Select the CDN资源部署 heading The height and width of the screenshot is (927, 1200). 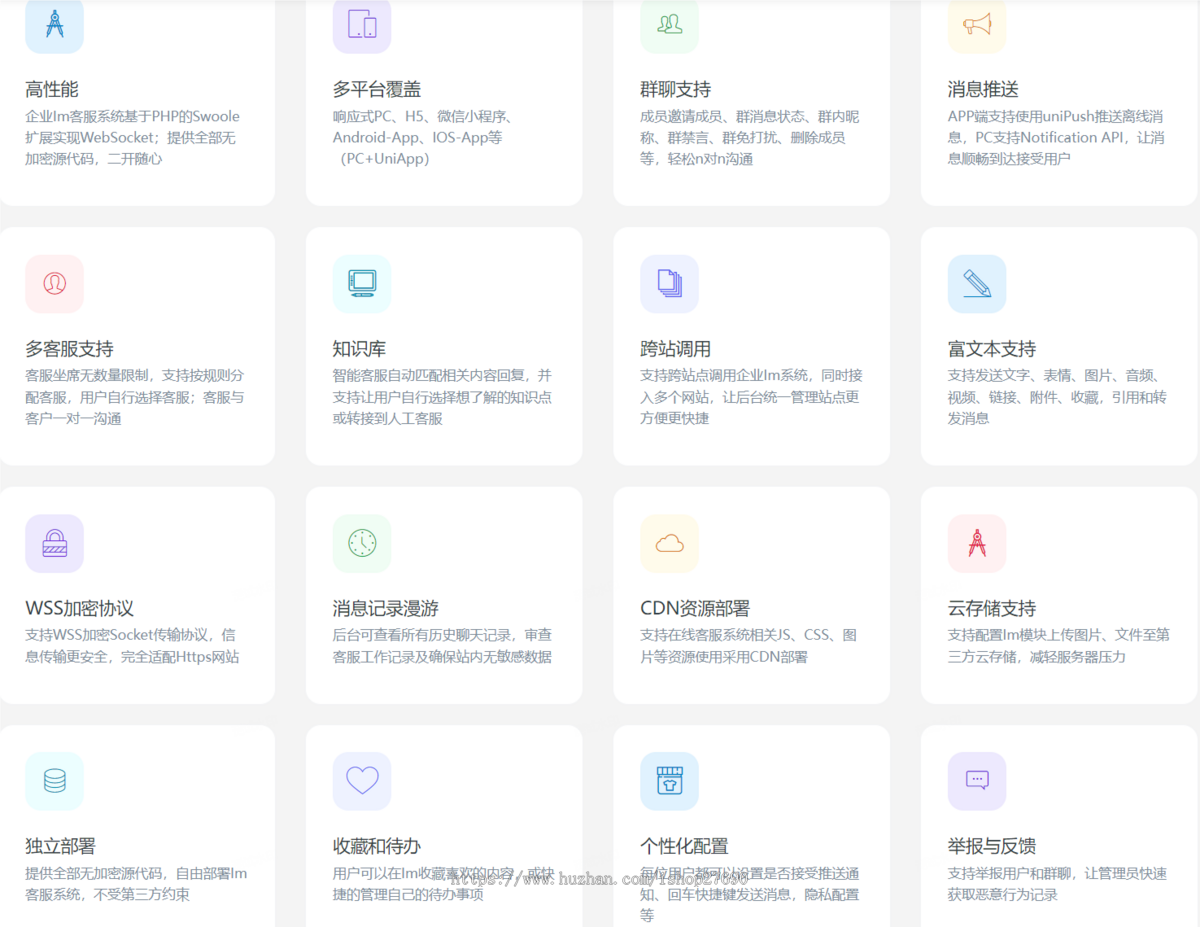point(695,608)
